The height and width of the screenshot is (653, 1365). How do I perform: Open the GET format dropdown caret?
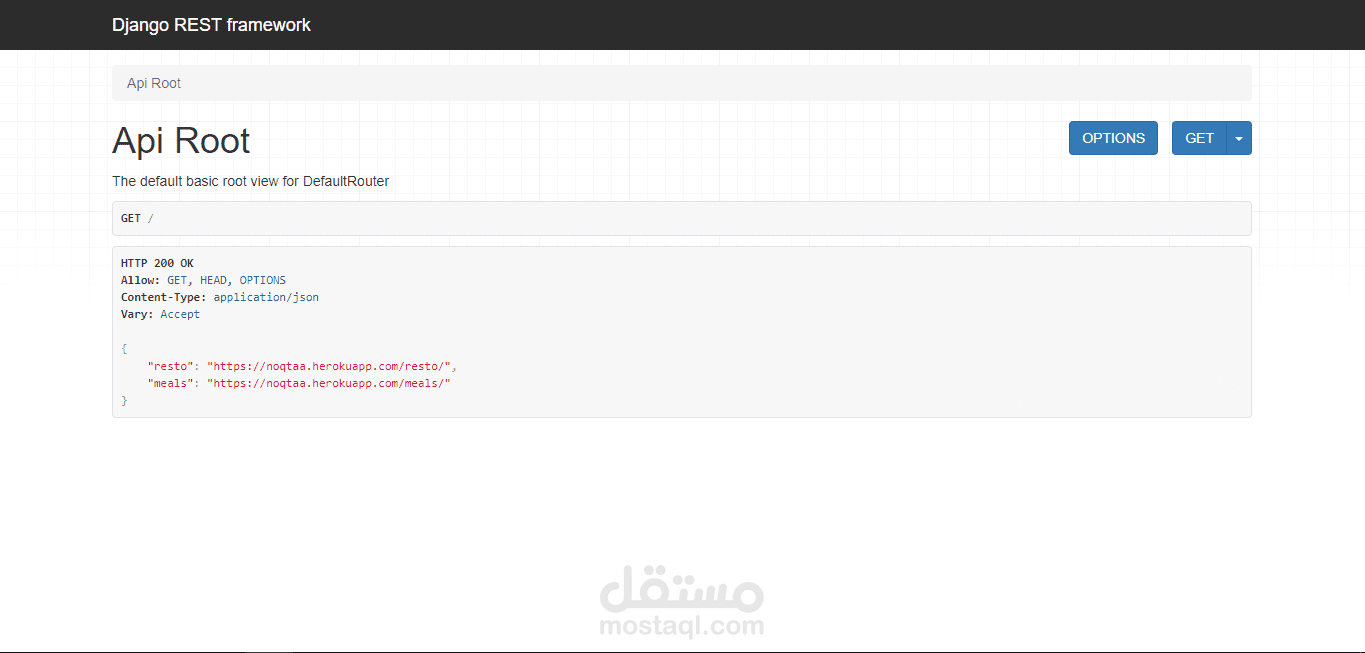click(x=1239, y=138)
